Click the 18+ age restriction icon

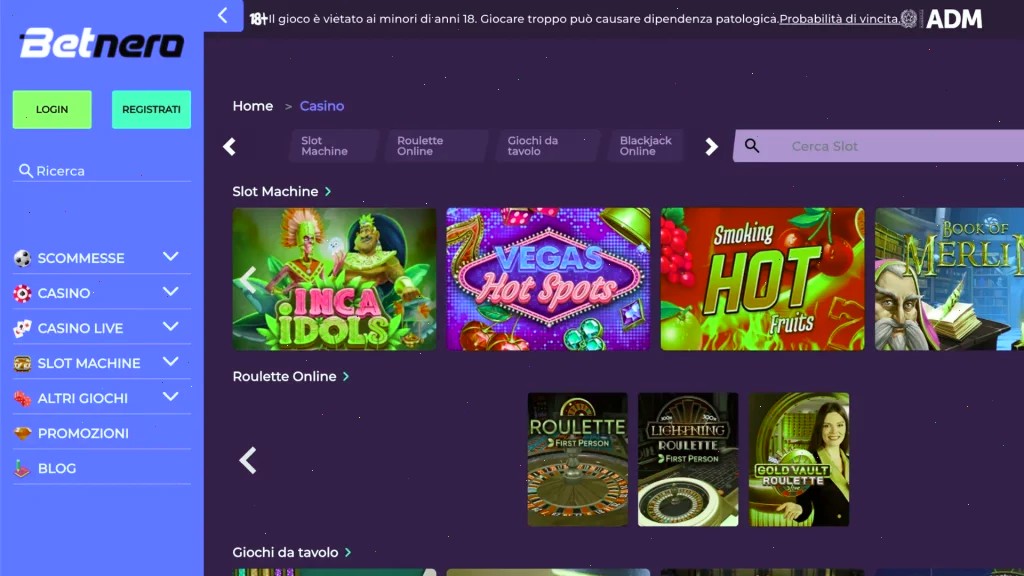[x=258, y=19]
